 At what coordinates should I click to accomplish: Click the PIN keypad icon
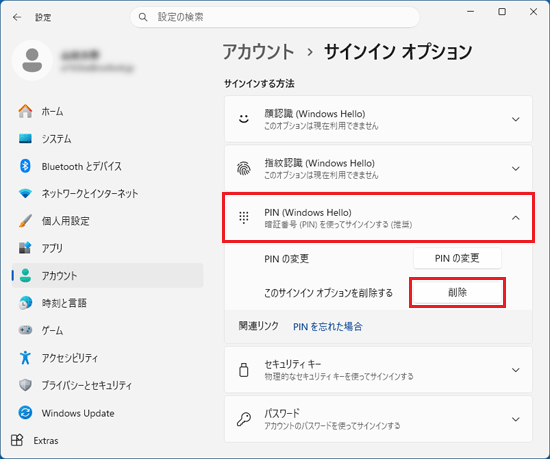click(244, 217)
